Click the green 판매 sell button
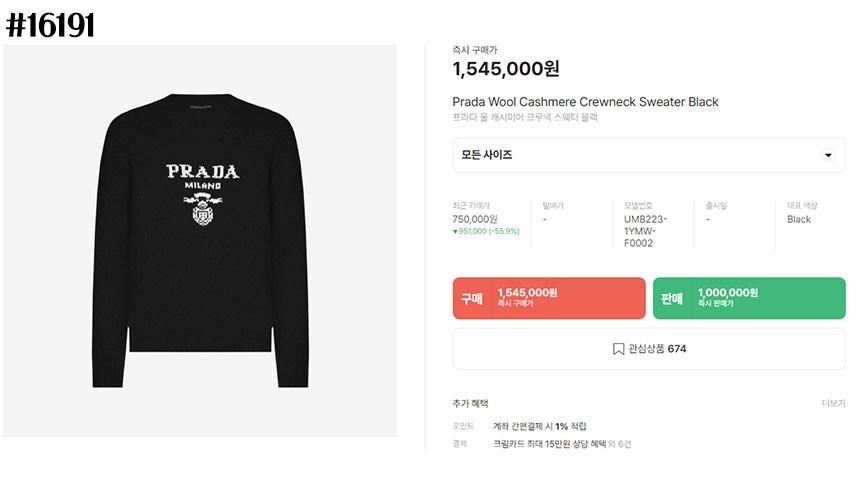This screenshot has height=487, width=860. point(749,298)
